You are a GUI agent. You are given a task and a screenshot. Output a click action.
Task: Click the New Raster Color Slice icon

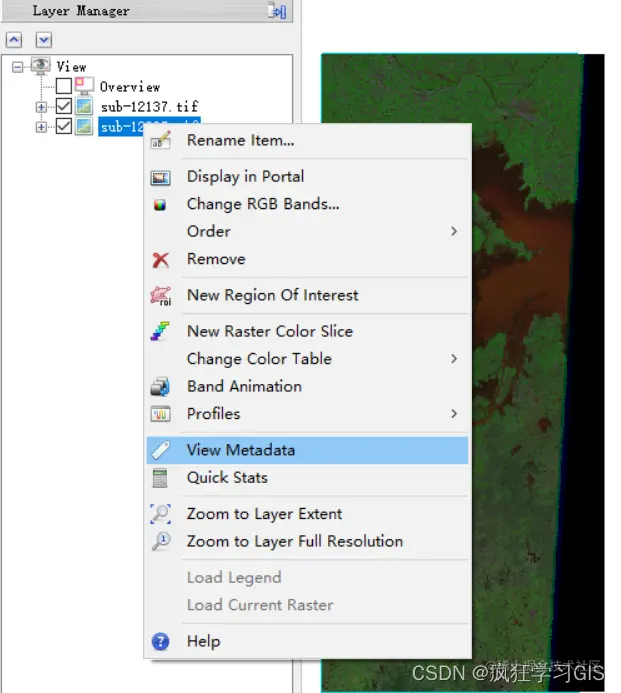pos(160,331)
